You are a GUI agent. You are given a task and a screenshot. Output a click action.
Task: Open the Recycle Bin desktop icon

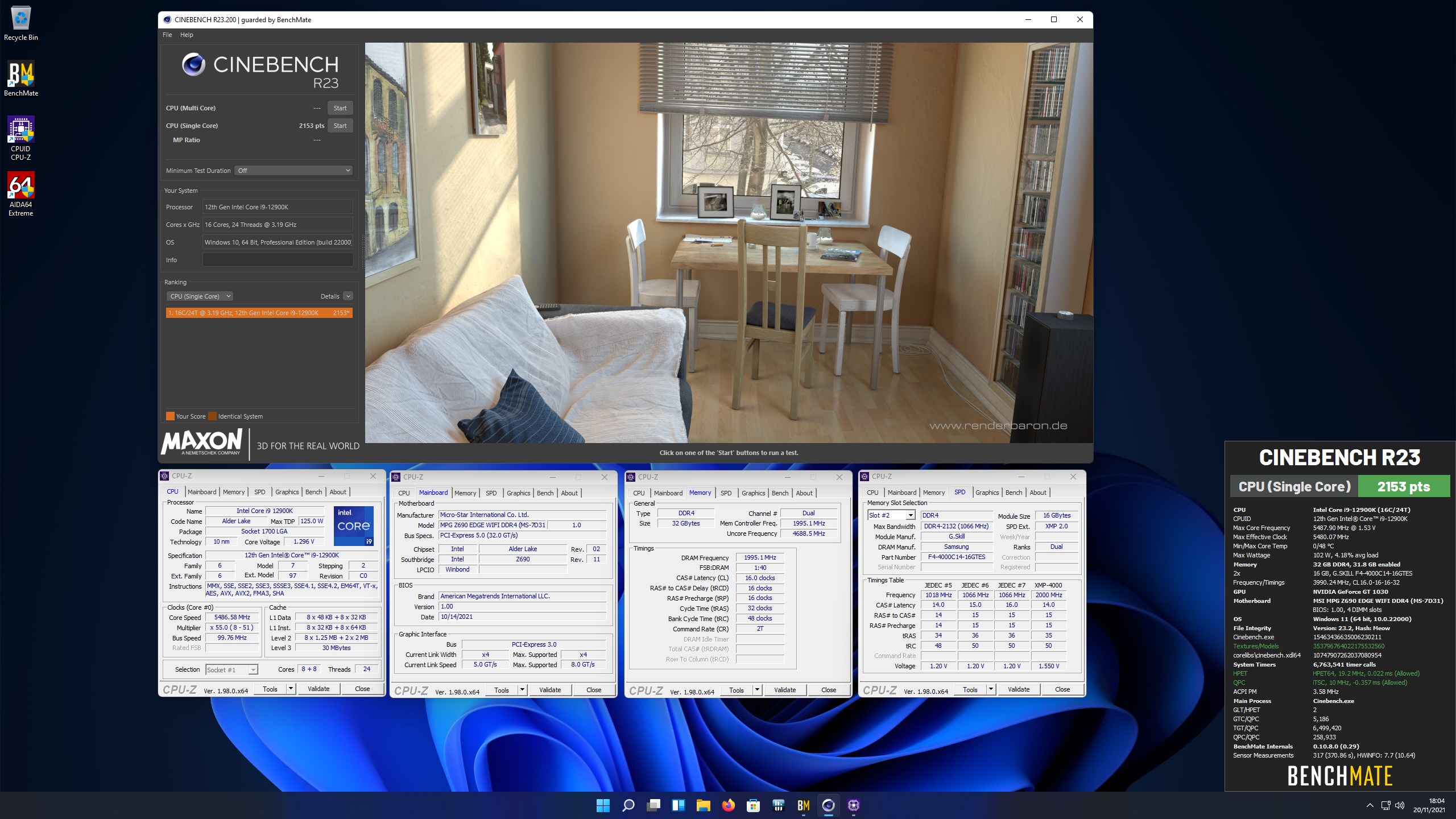[20, 23]
